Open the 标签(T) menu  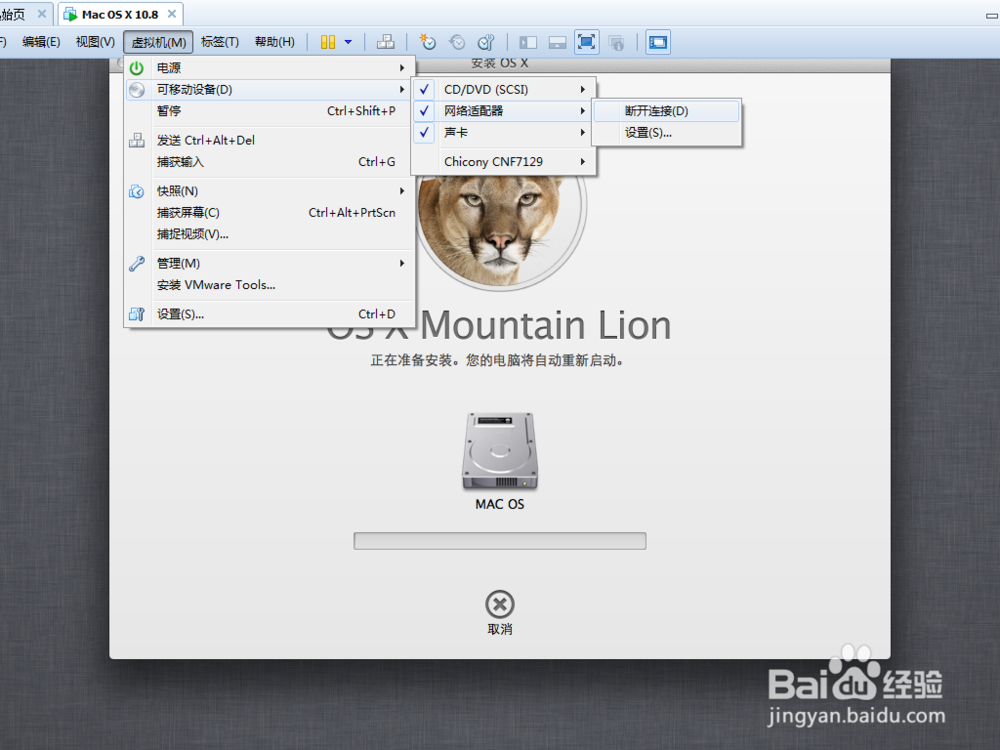[x=219, y=42]
